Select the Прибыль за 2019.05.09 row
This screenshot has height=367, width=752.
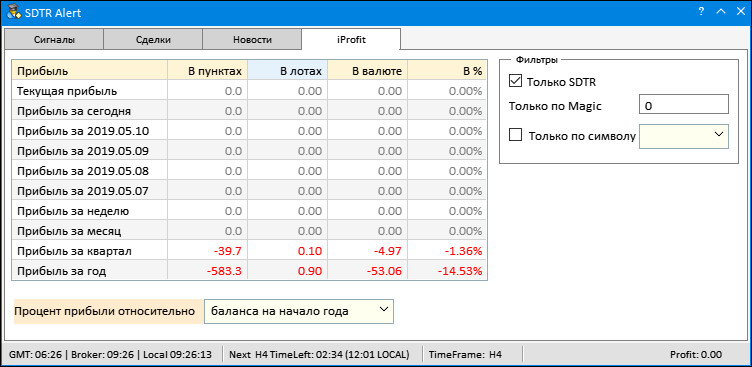[x=249, y=151]
